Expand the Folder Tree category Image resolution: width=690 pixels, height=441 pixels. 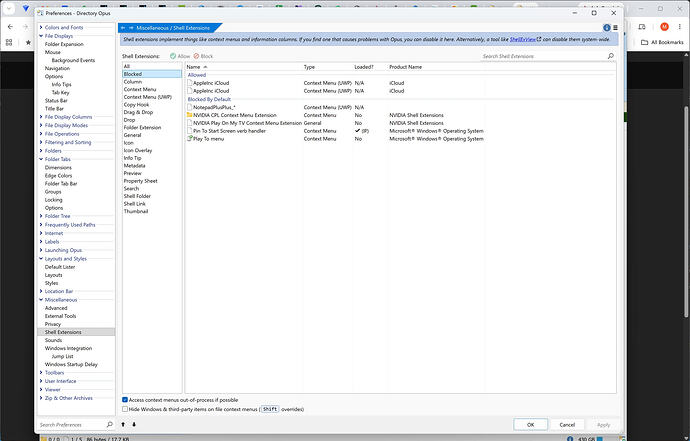[41, 216]
